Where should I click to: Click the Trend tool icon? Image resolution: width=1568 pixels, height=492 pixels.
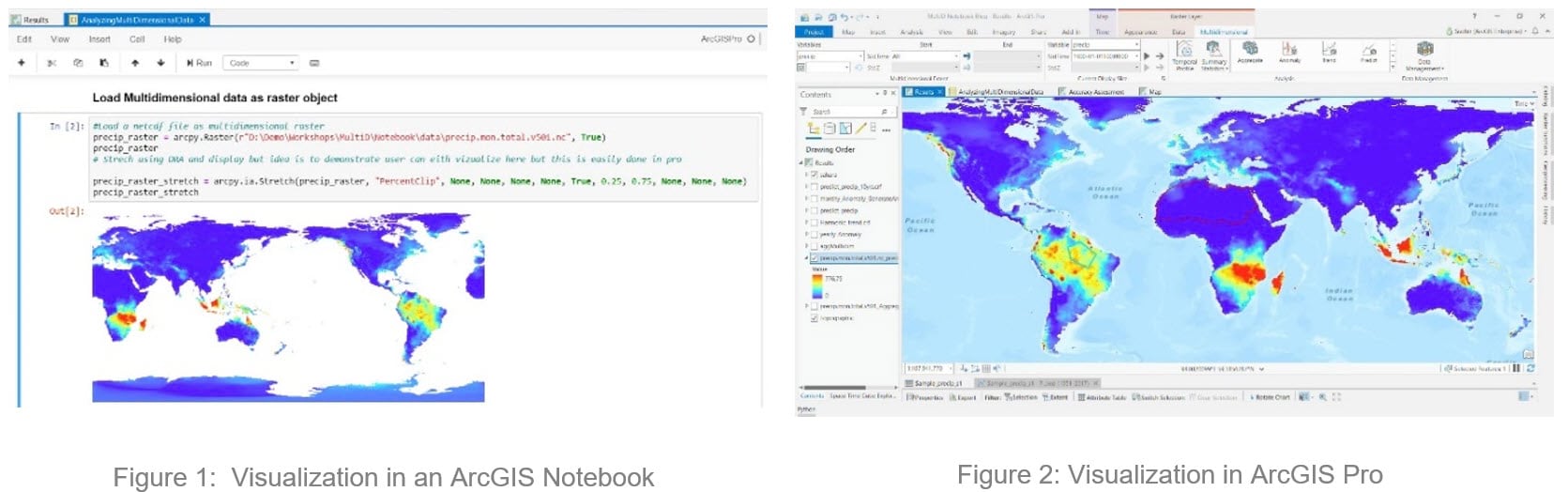[x=1329, y=52]
